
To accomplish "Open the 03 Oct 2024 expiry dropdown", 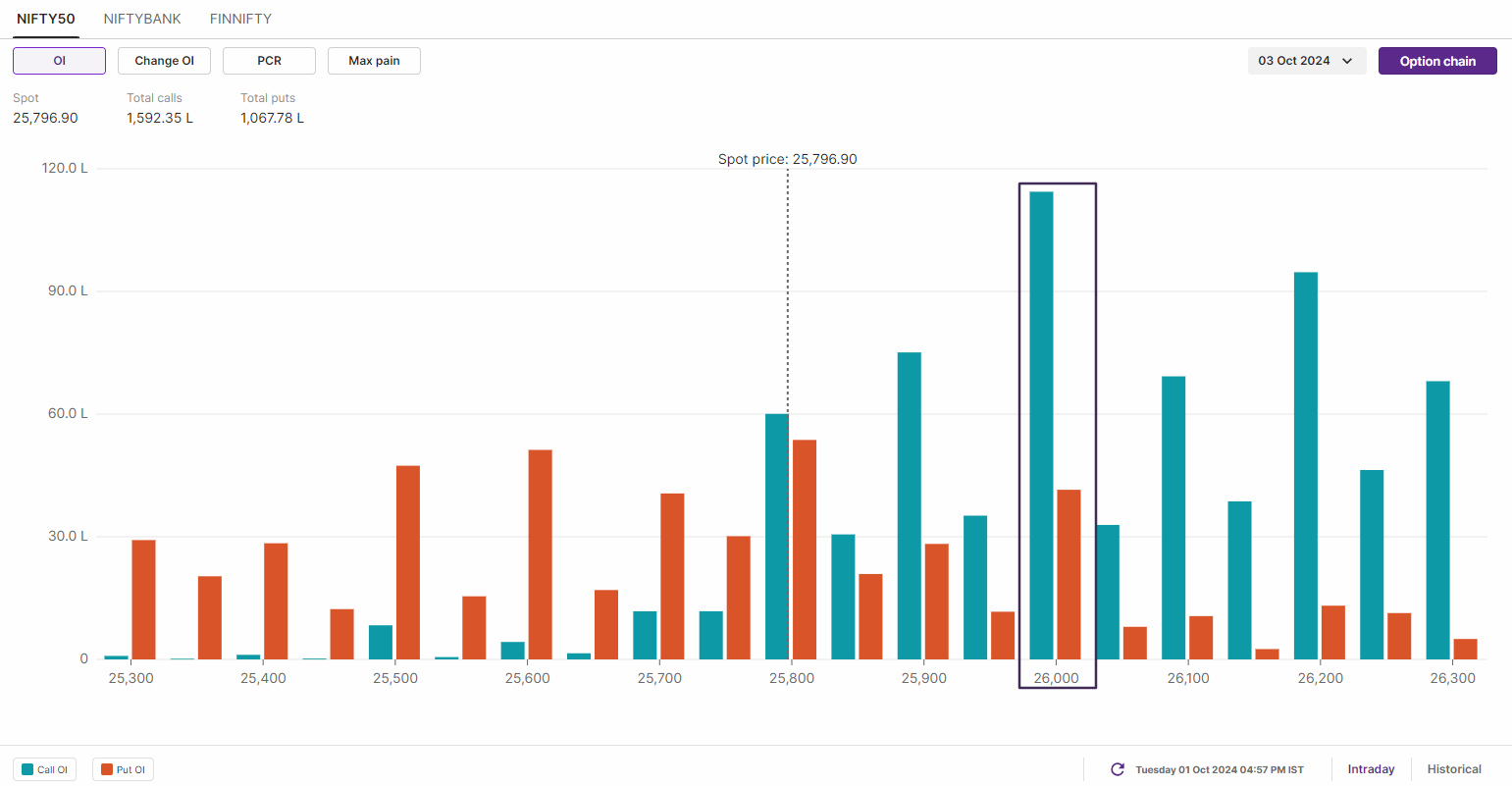I will [1307, 61].
